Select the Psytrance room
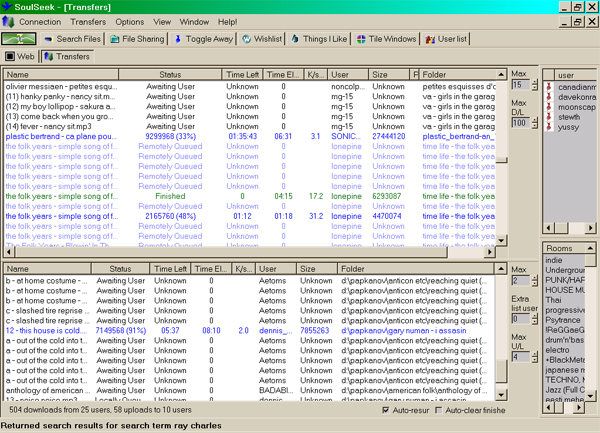Image resolution: width=600 pixels, height=433 pixels. [x=564, y=320]
